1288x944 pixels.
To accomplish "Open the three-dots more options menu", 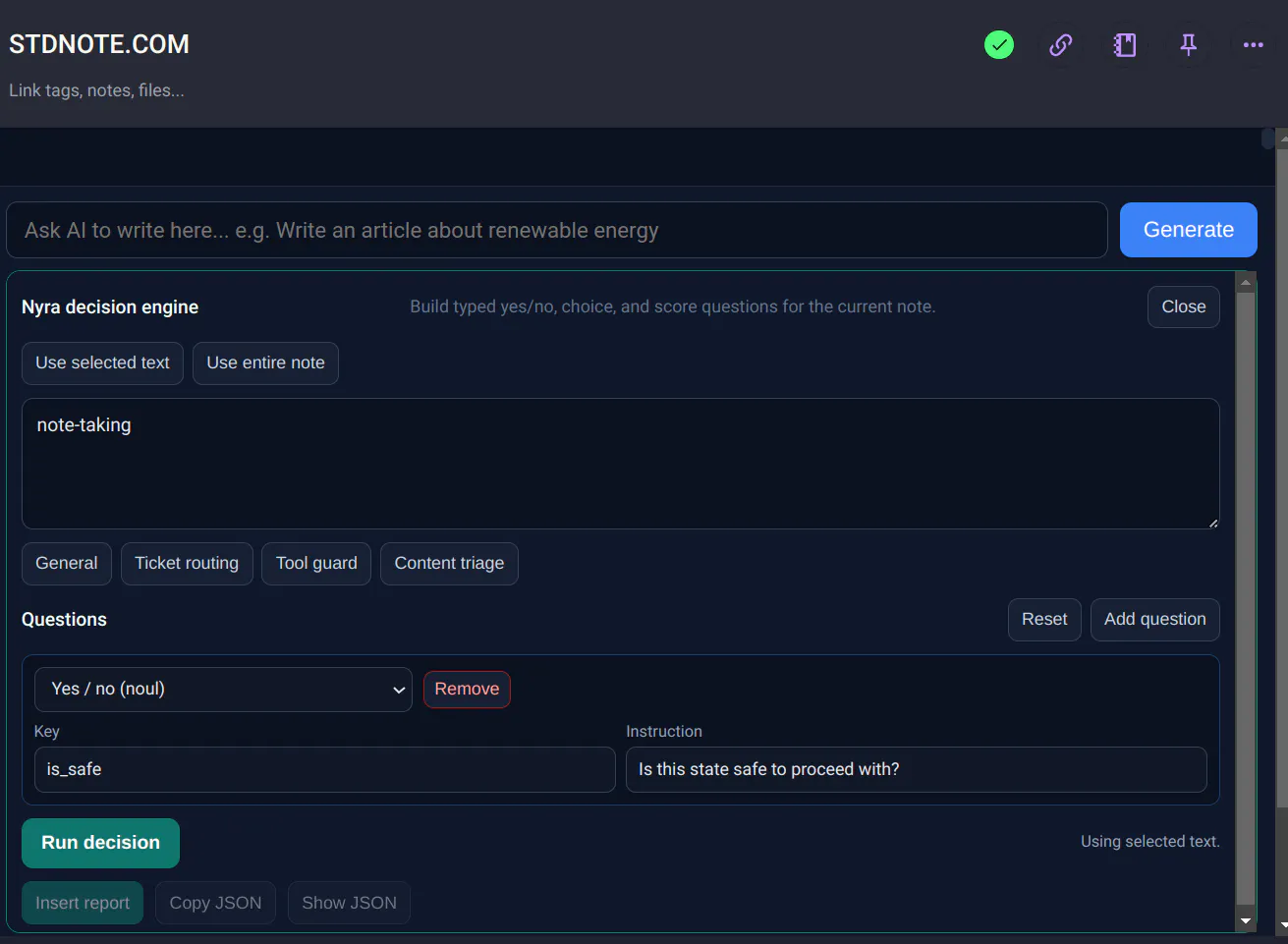I will (x=1253, y=44).
